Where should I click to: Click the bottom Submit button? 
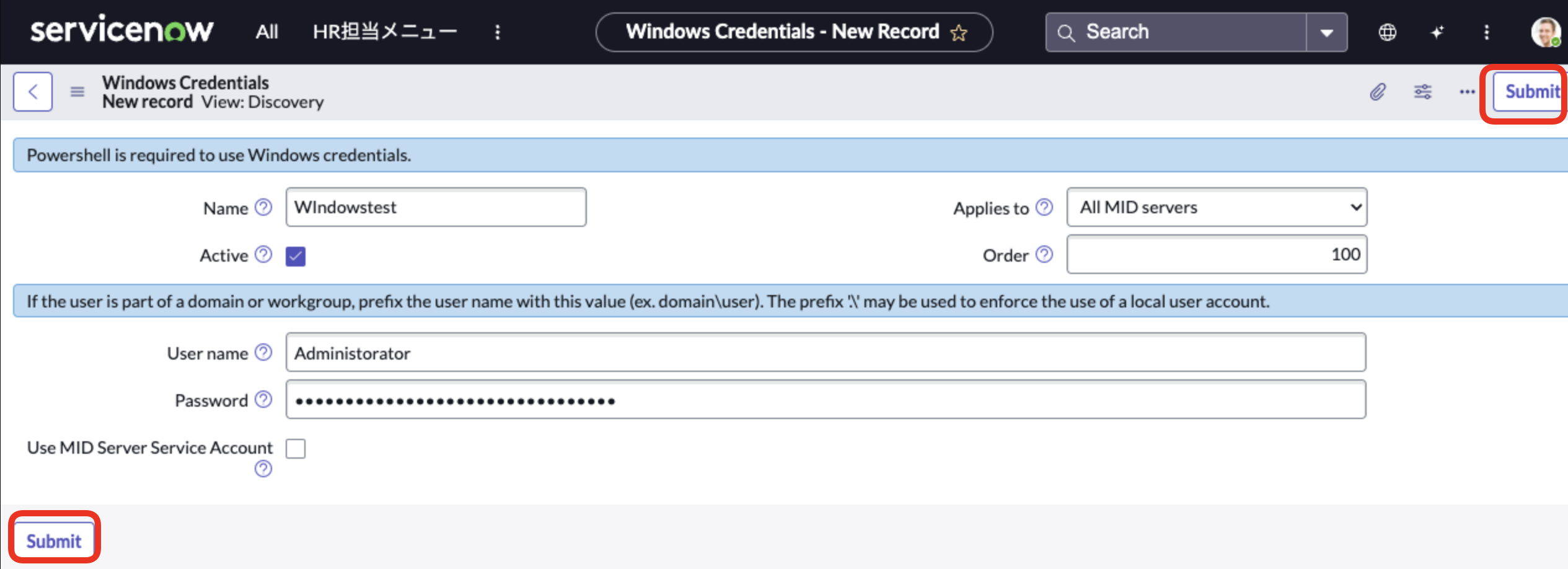(54, 540)
